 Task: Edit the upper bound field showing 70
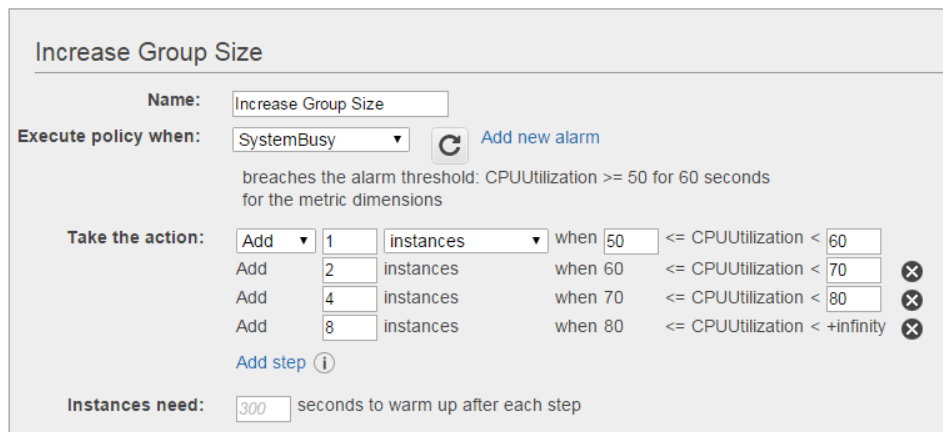click(853, 270)
